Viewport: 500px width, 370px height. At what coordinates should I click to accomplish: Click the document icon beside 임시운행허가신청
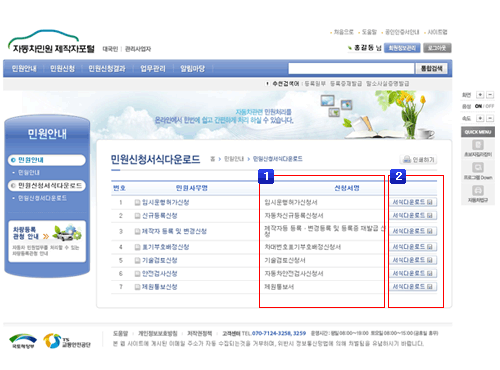pyautogui.click(x=137, y=202)
